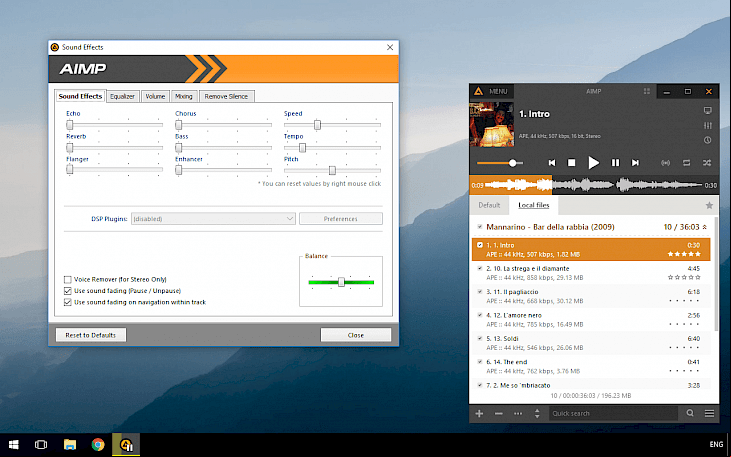Open File Explorer from taskbar
731x457 pixels.
(x=70, y=445)
